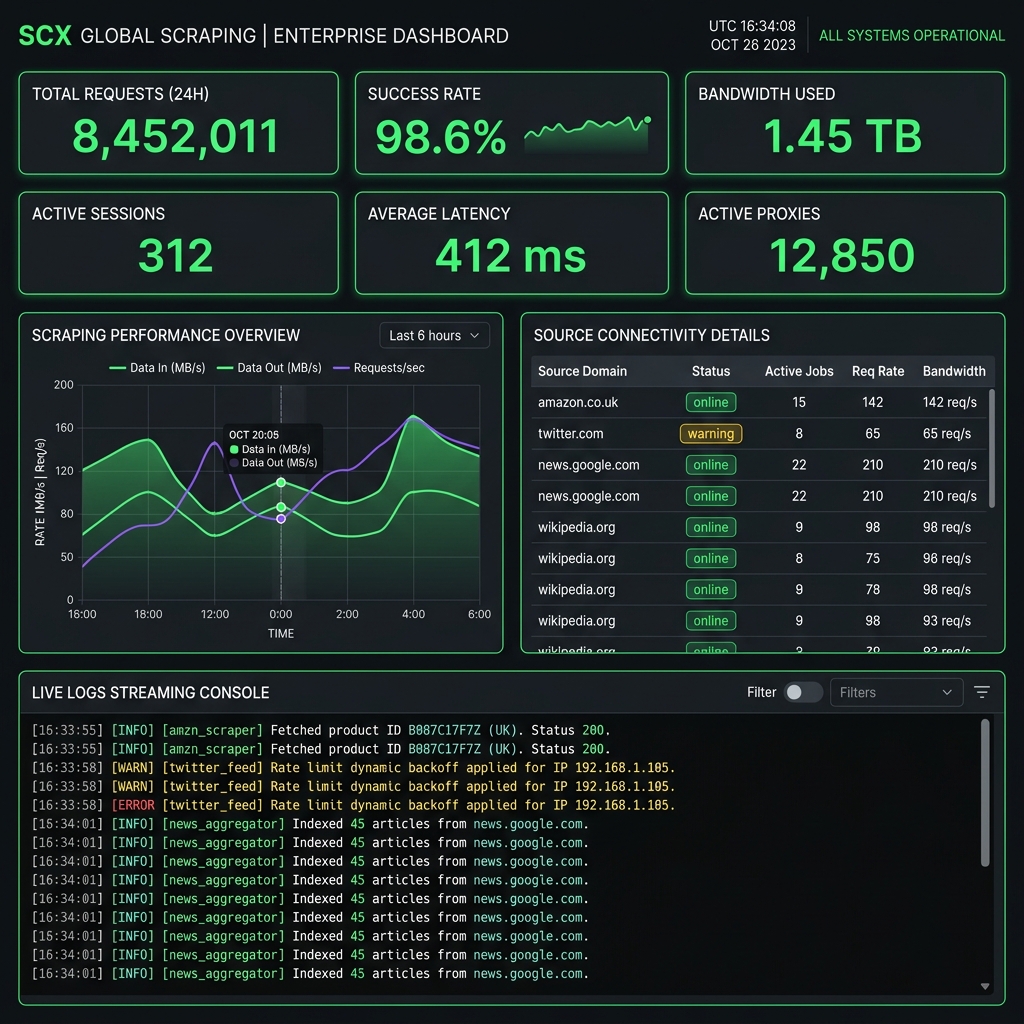The height and width of the screenshot is (1024, 1024).
Task: Click the 16:00 time axis label
Action: tap(82, 614)
